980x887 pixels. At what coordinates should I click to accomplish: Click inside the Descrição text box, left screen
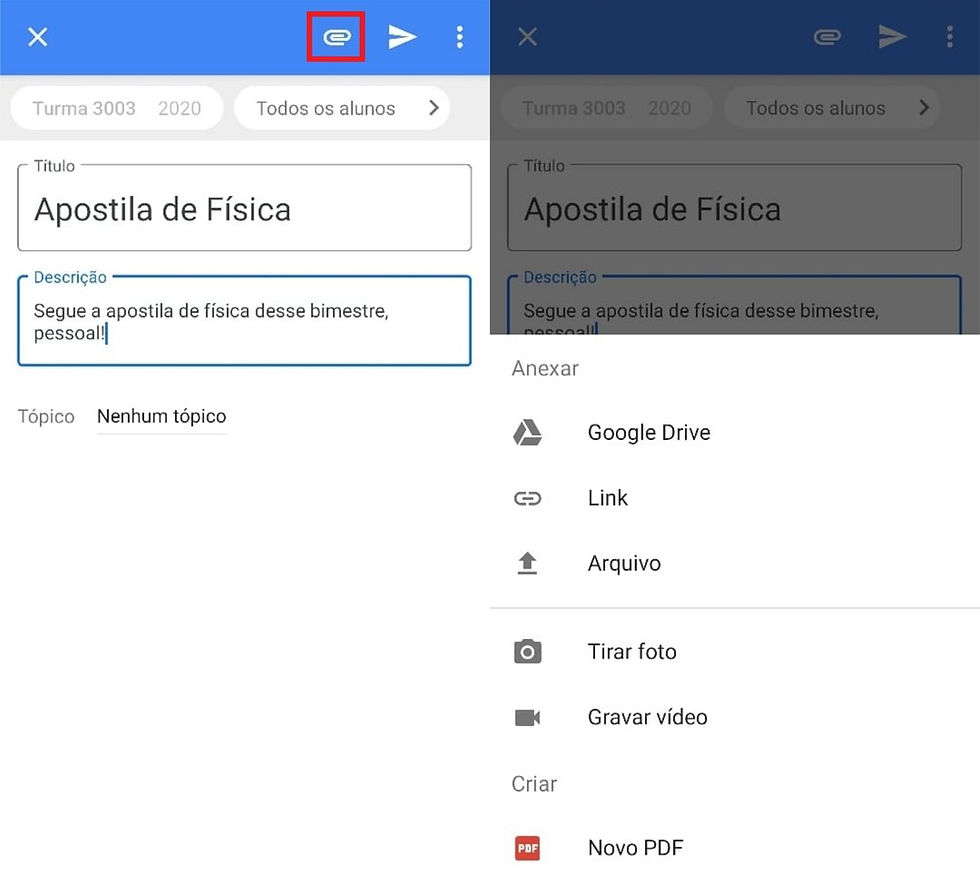[244, 321]
